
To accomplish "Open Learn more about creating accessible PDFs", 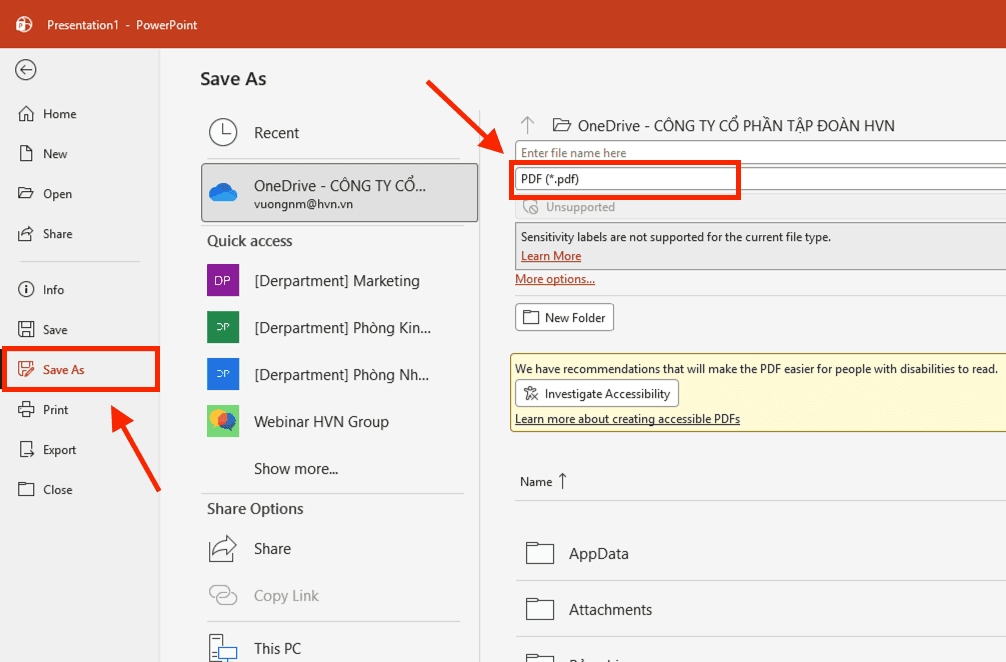I will pos(627,419).
